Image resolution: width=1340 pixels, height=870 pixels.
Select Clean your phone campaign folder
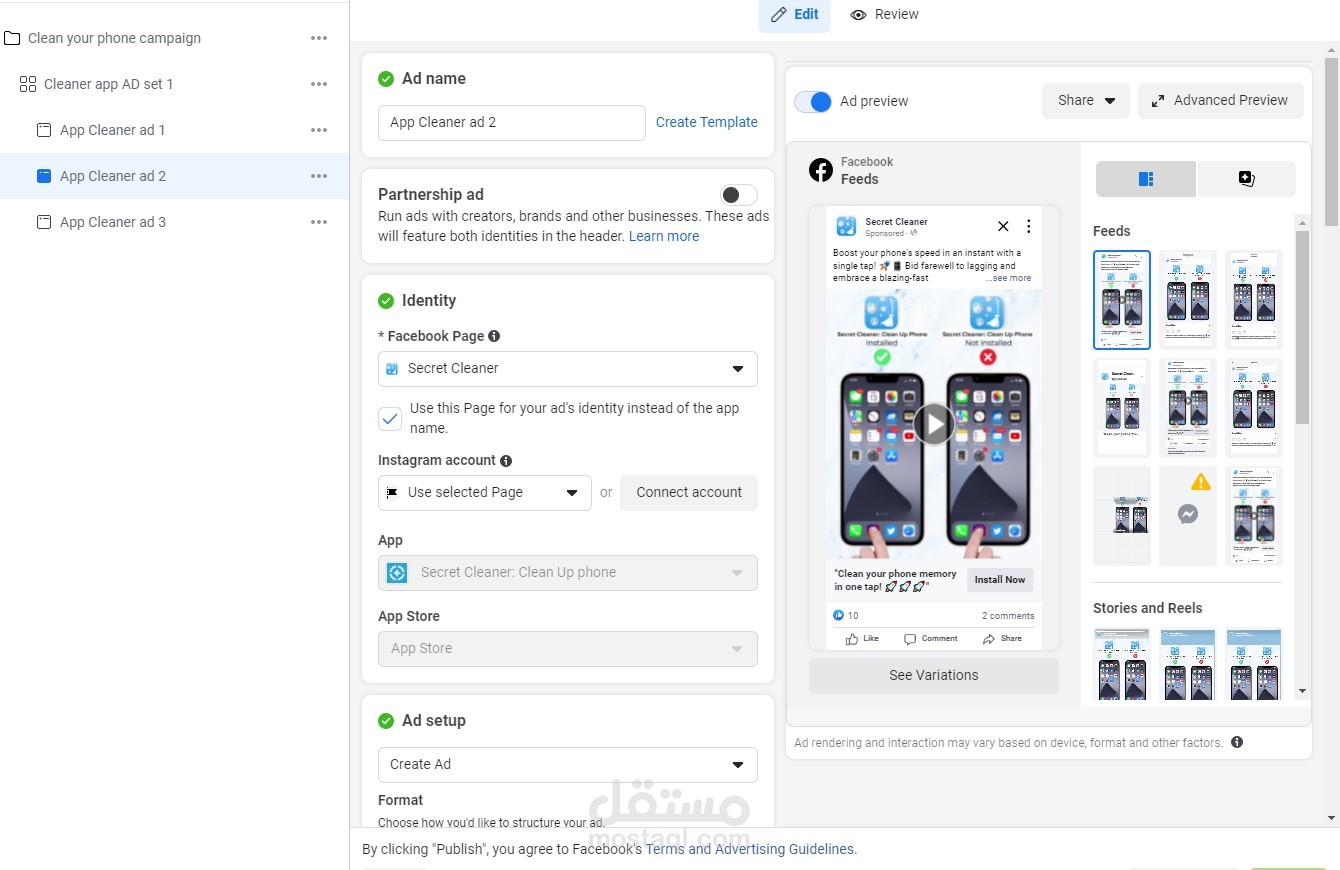(x=114, y=38)
